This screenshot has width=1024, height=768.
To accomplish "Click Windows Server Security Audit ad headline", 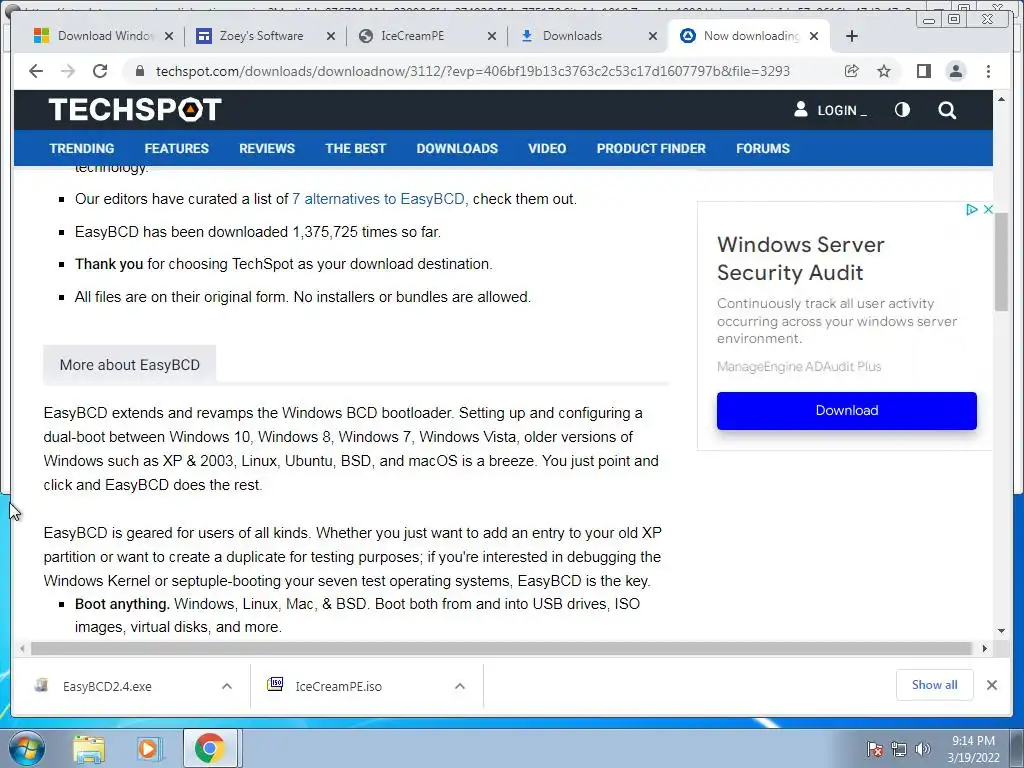I will tap(801, 259).
